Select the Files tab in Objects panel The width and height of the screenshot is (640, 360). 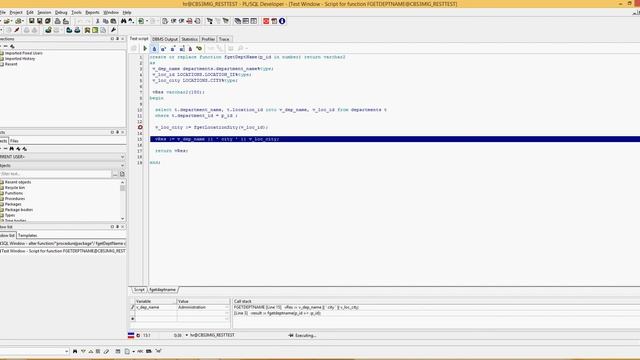(14, 141)
